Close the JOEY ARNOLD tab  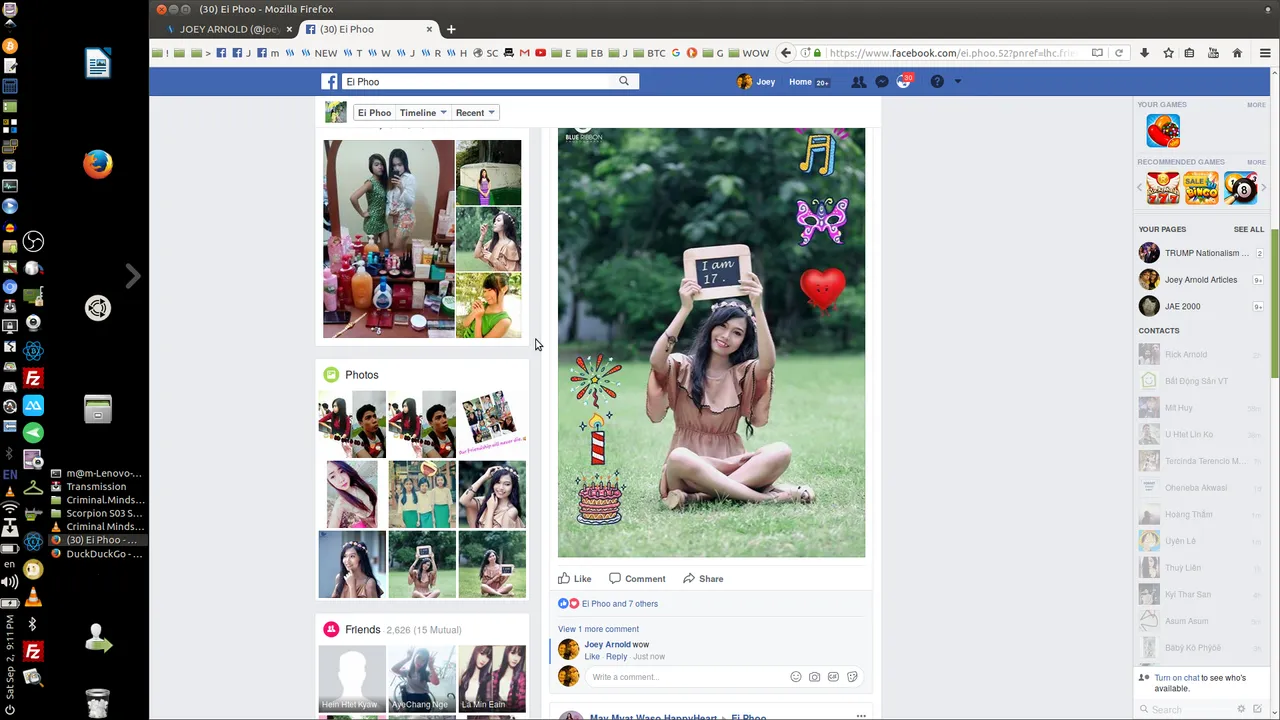pyautogui.click(x=289, y=29)
